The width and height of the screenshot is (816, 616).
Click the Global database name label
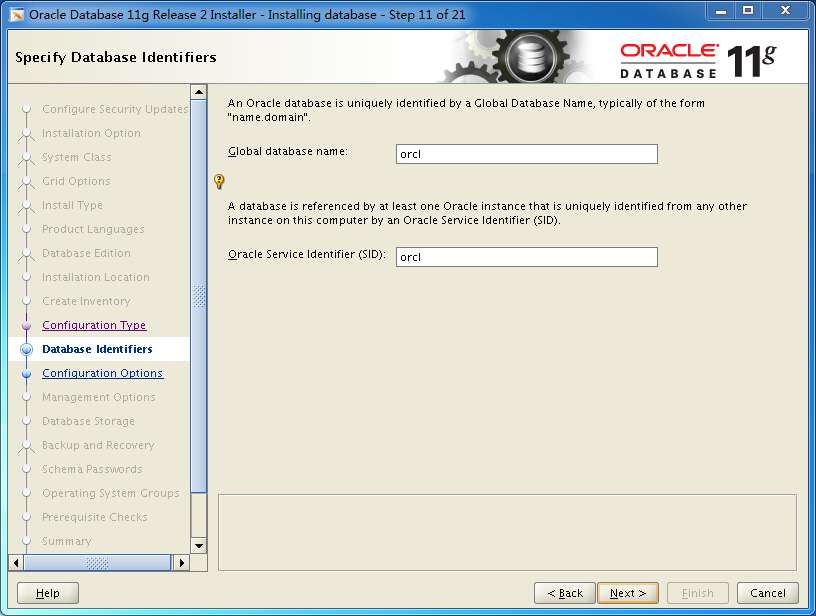pyautogui.click(x=288, y=151)
